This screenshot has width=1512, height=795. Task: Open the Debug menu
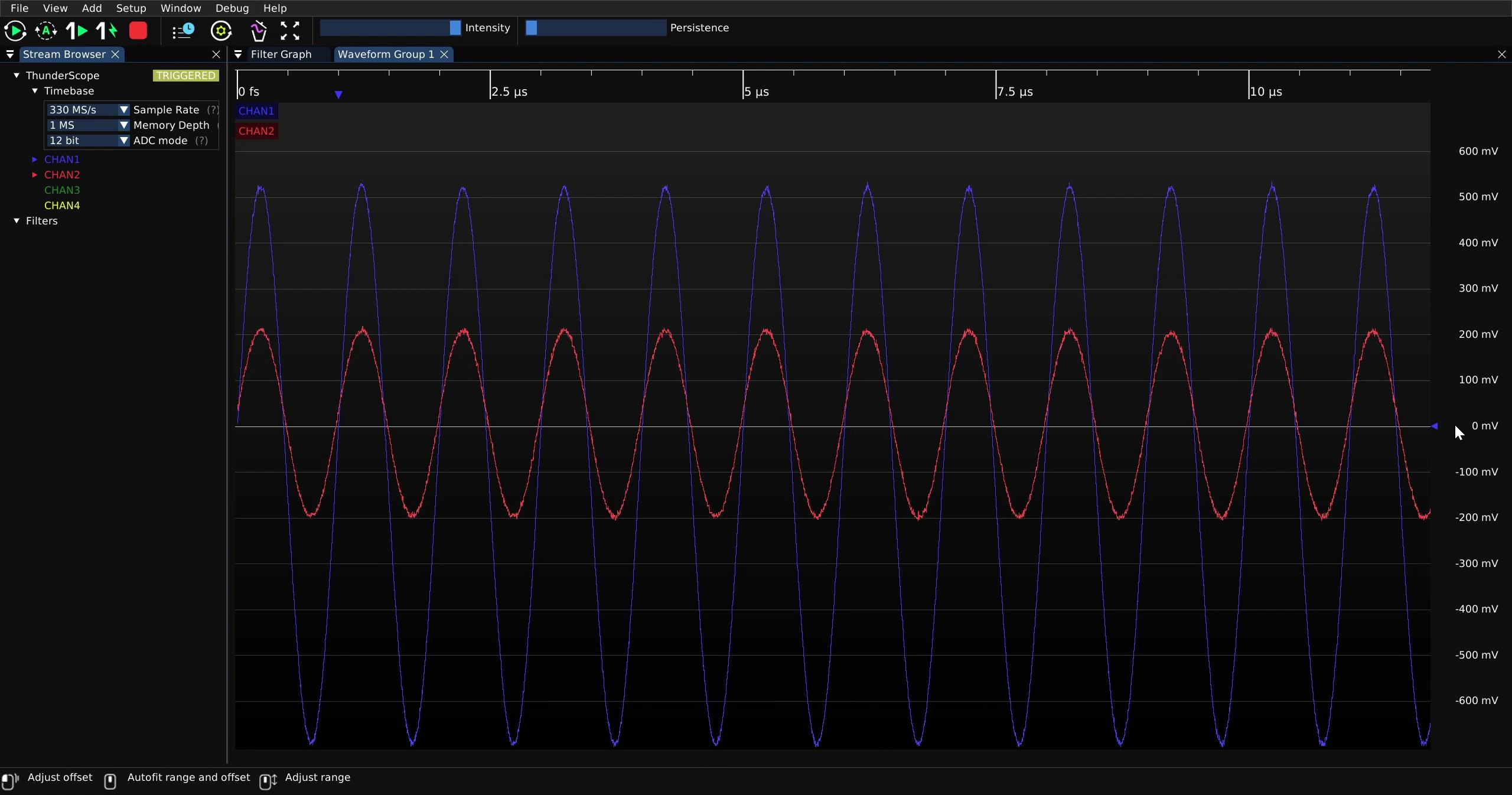(x=232, y=8)
